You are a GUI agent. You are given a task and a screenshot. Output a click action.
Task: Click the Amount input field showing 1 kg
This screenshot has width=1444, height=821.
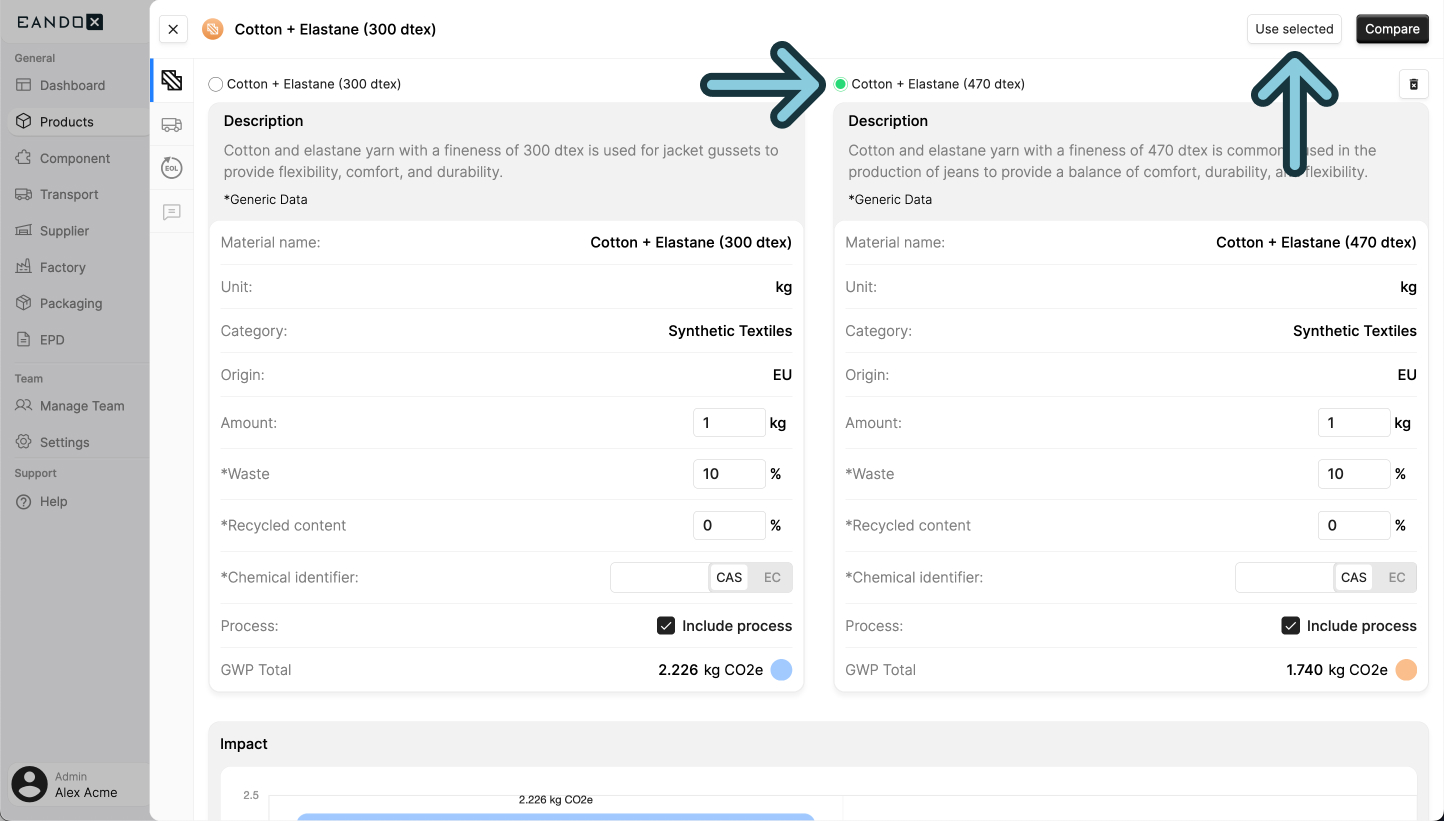[729, 422]
